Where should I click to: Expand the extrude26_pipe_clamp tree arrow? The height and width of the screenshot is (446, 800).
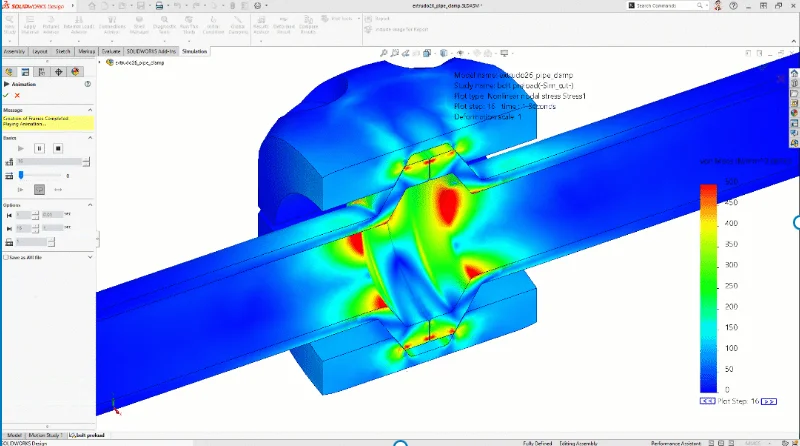[x=100, y=62]
